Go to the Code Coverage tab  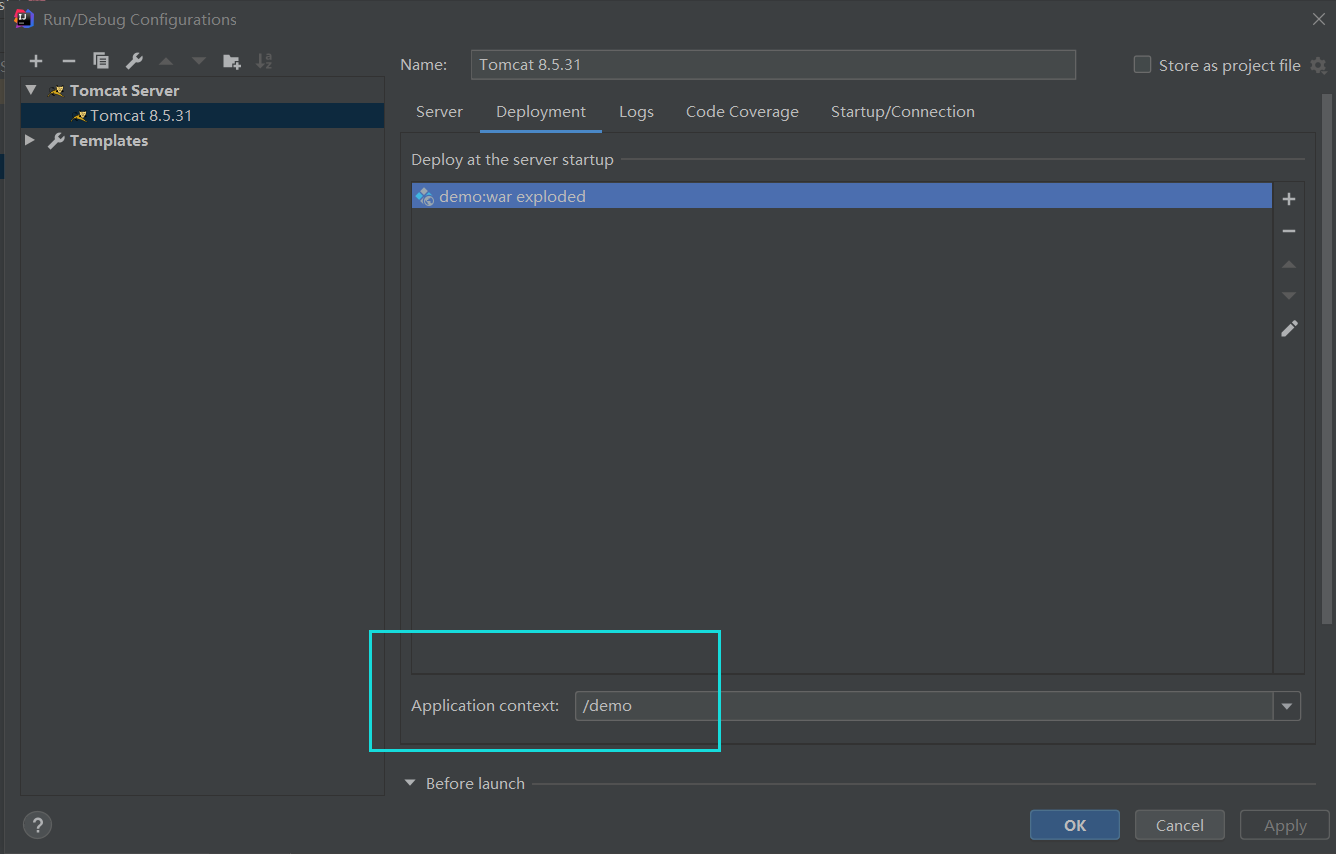coord(742,112)
